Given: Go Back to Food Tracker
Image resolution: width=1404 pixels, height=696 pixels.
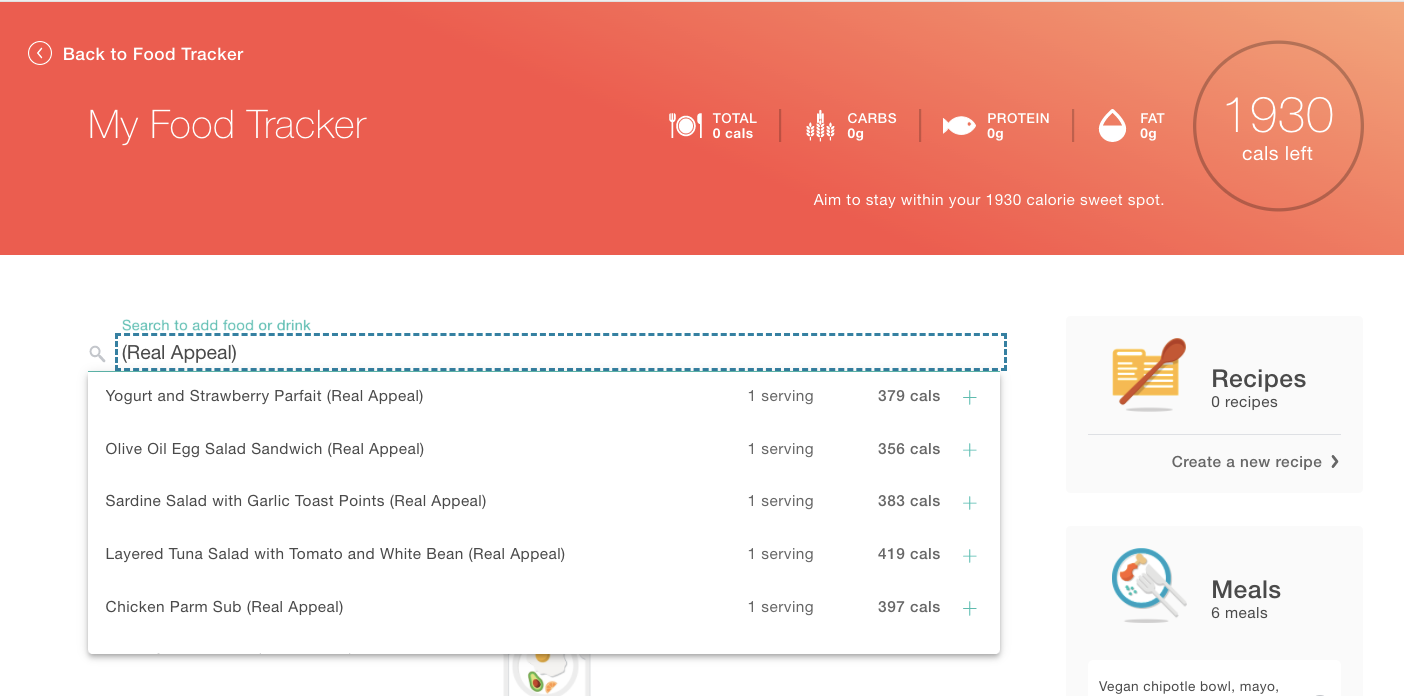Looking at the screenshot, I should [x=153, y=54].
